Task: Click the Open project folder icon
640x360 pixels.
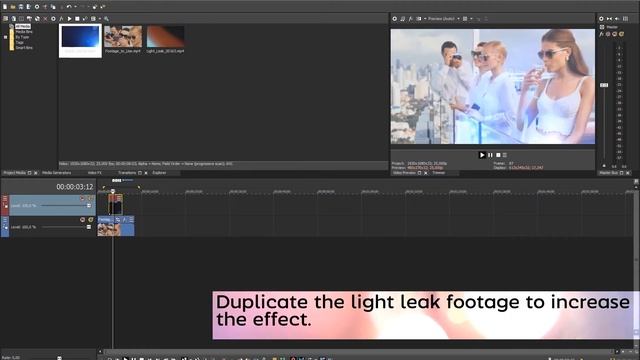Action: click(x=13, y=7)
